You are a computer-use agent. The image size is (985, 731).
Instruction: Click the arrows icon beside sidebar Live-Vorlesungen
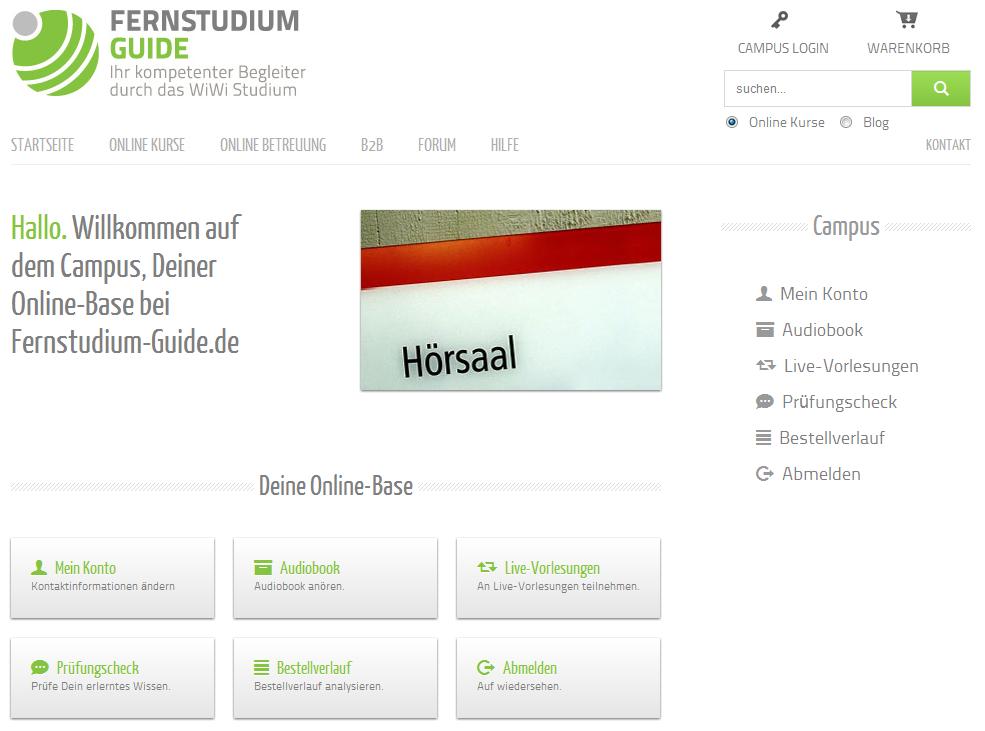[766, 365]
